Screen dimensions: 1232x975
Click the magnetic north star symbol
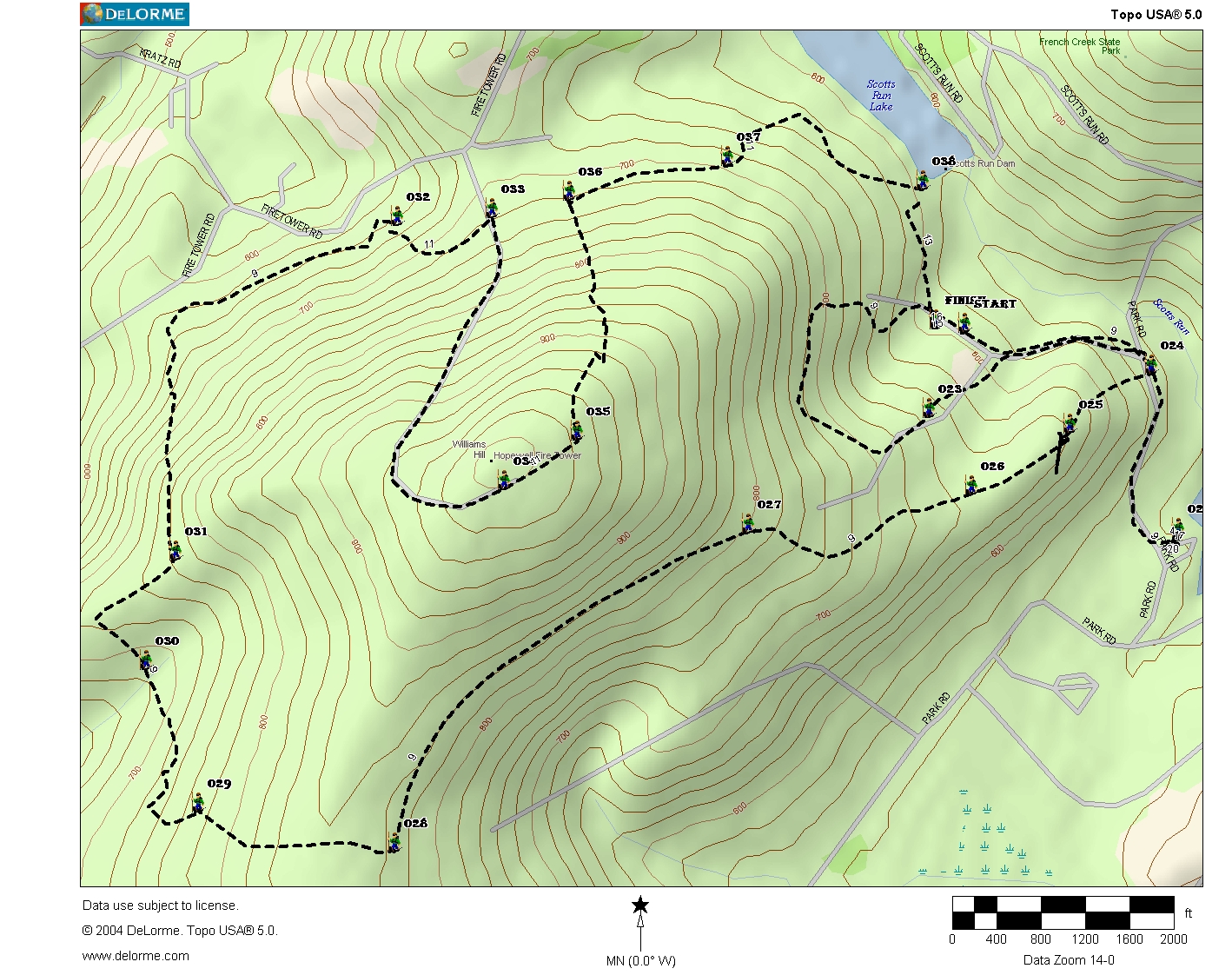pos(640,905)
